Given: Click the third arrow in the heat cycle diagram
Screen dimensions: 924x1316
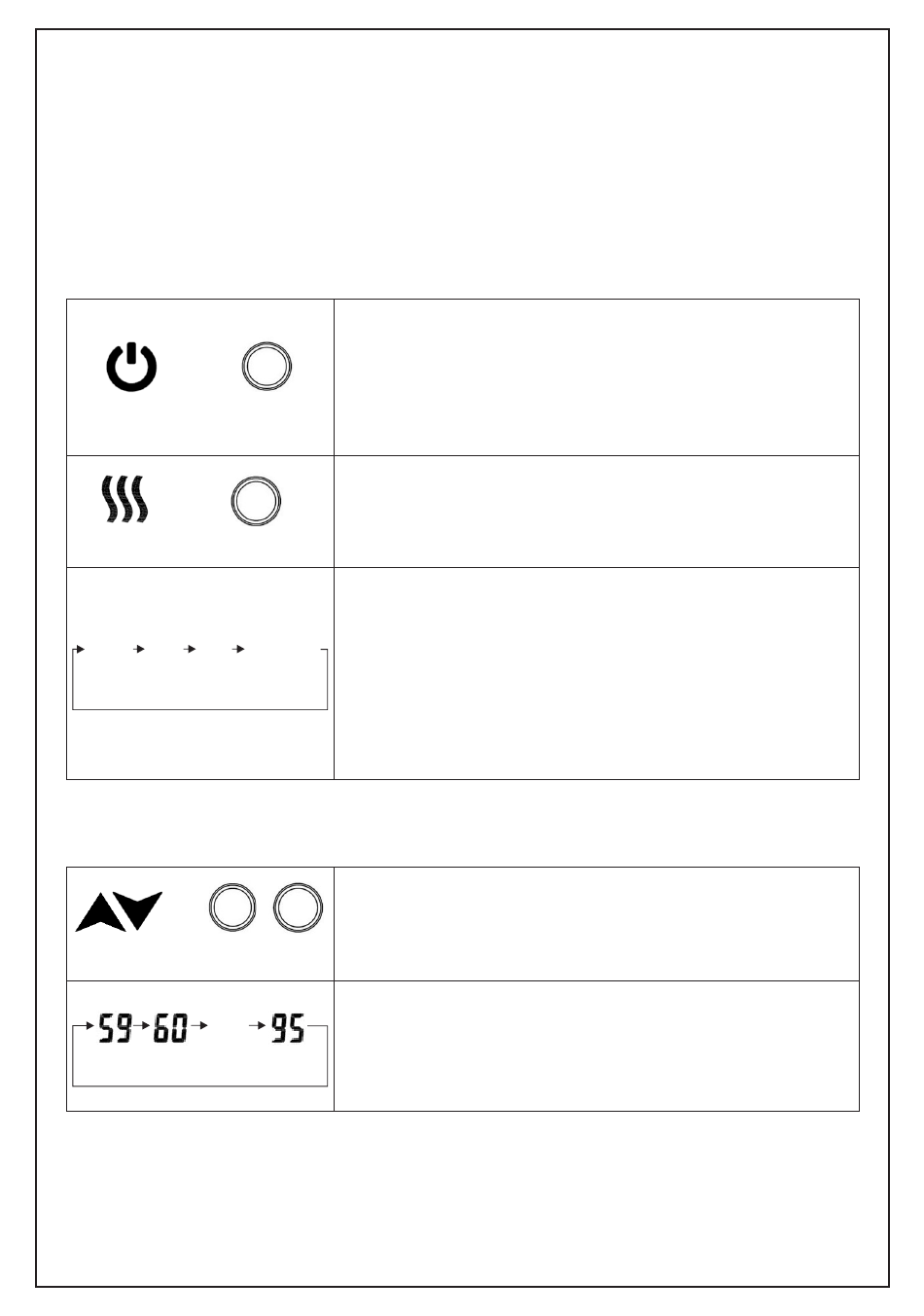Looking at the screenshot, I should point(190,649).
